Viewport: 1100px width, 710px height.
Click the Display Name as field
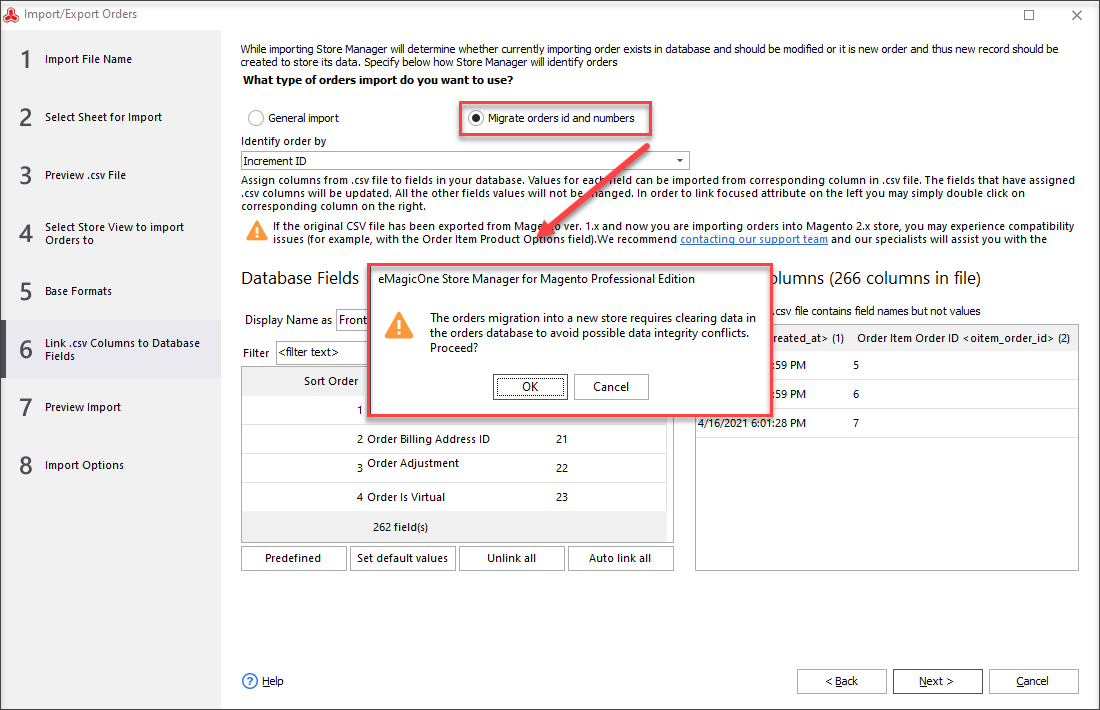(x=351, y=320)
